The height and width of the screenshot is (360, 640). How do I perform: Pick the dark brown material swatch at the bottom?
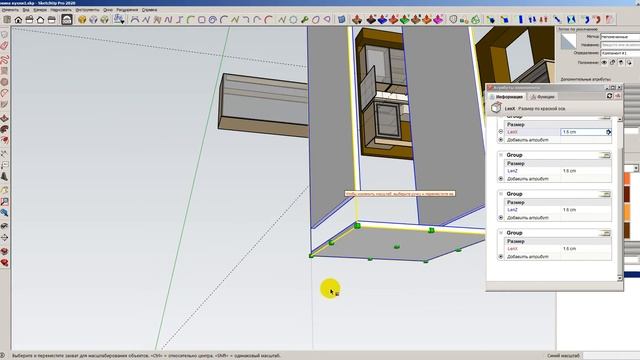tap(627, 231)
